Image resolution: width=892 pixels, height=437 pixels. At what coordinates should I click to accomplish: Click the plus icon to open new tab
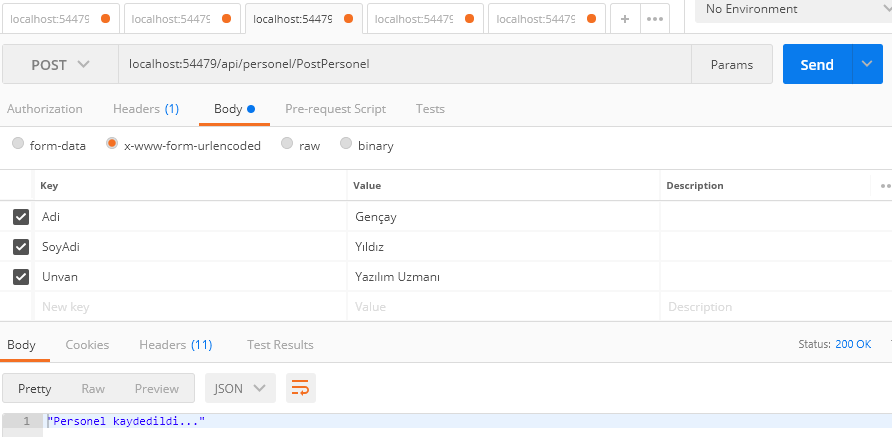[x=624, y=18]
